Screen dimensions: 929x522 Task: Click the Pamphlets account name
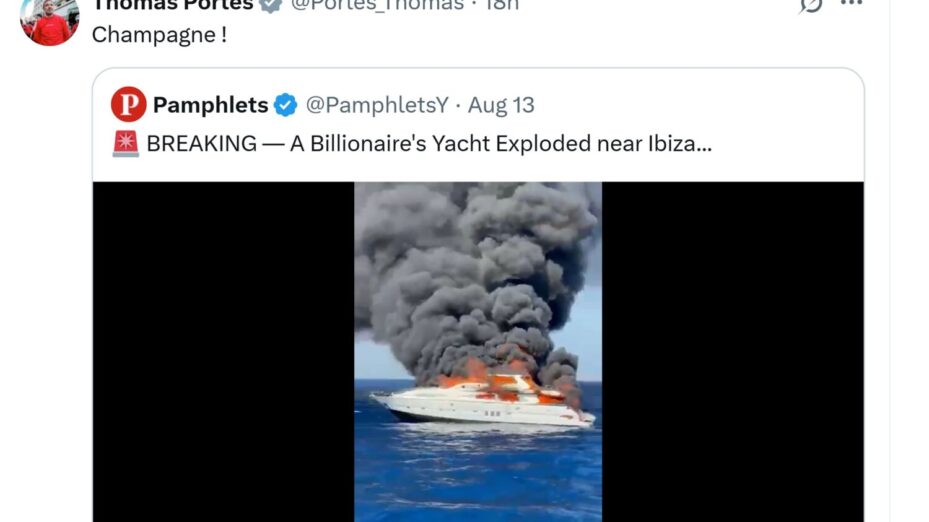pos(210,105)
